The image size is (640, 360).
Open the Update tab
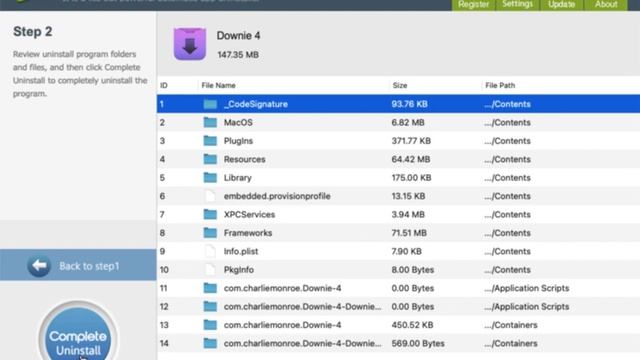click(562, 4)
